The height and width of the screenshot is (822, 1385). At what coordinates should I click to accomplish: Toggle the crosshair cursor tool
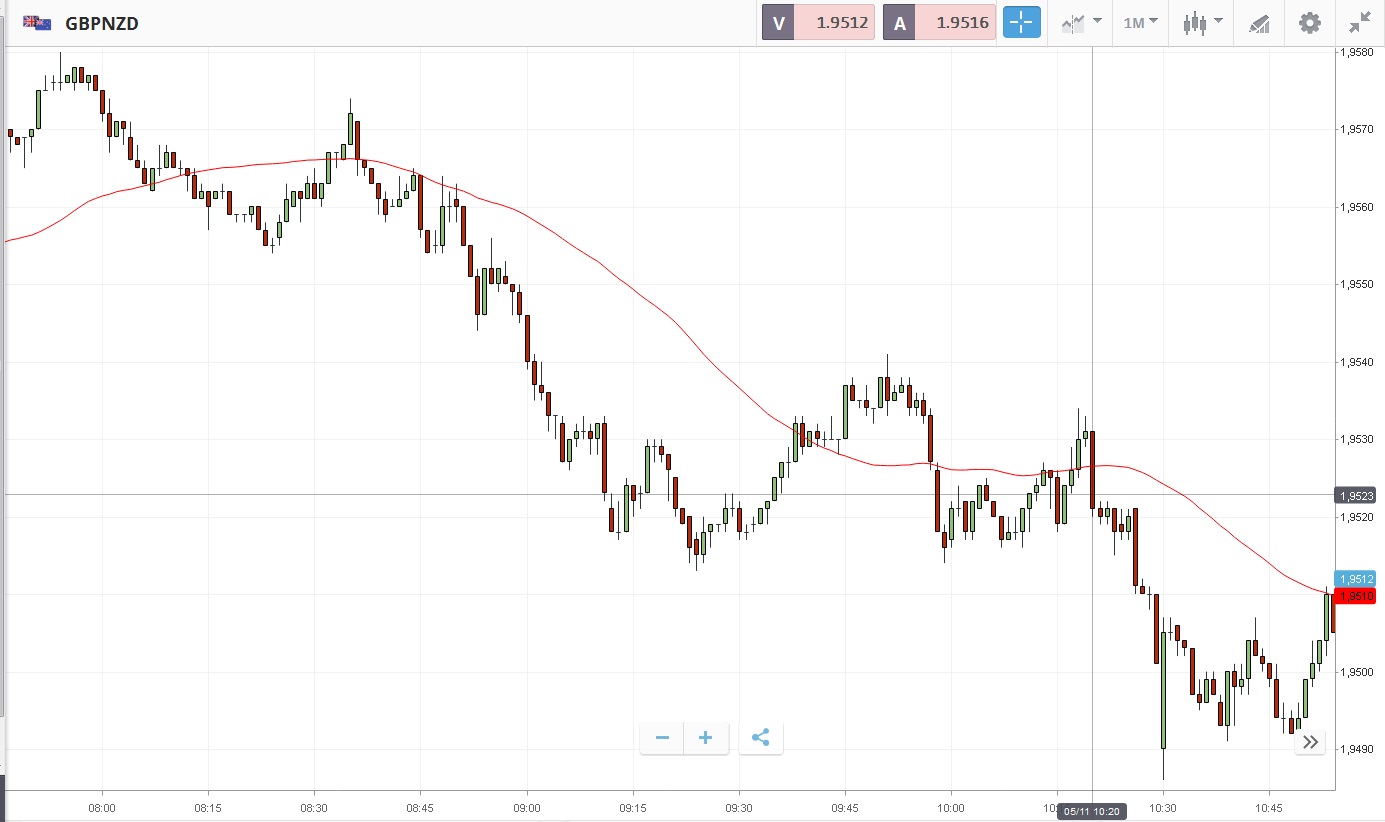click(x=1021, y=22)
